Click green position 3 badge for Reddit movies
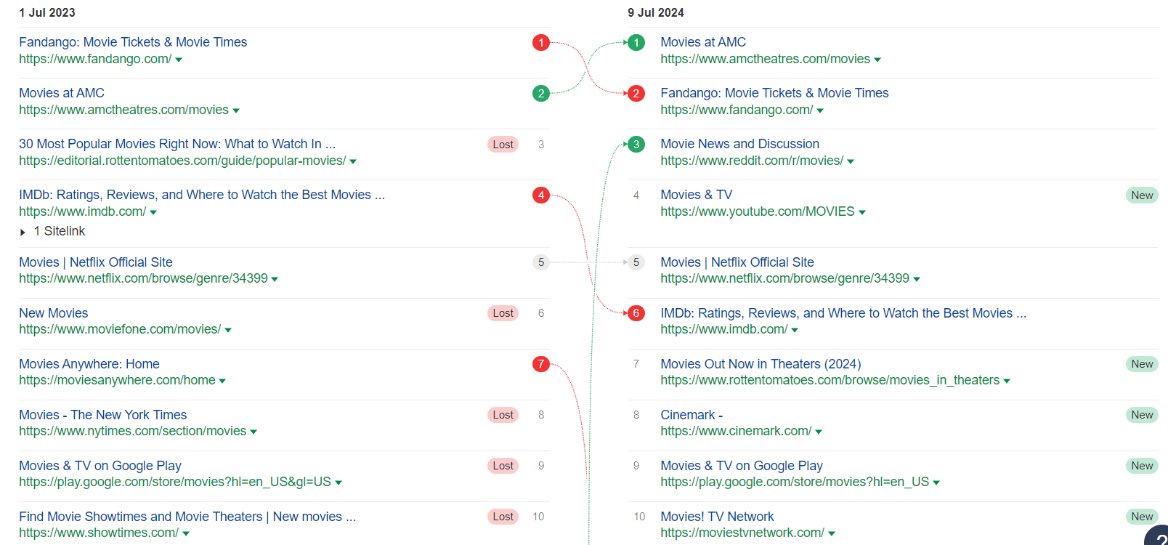The height and width of the screenshot is (545, 1168). (x=635, y=144)
